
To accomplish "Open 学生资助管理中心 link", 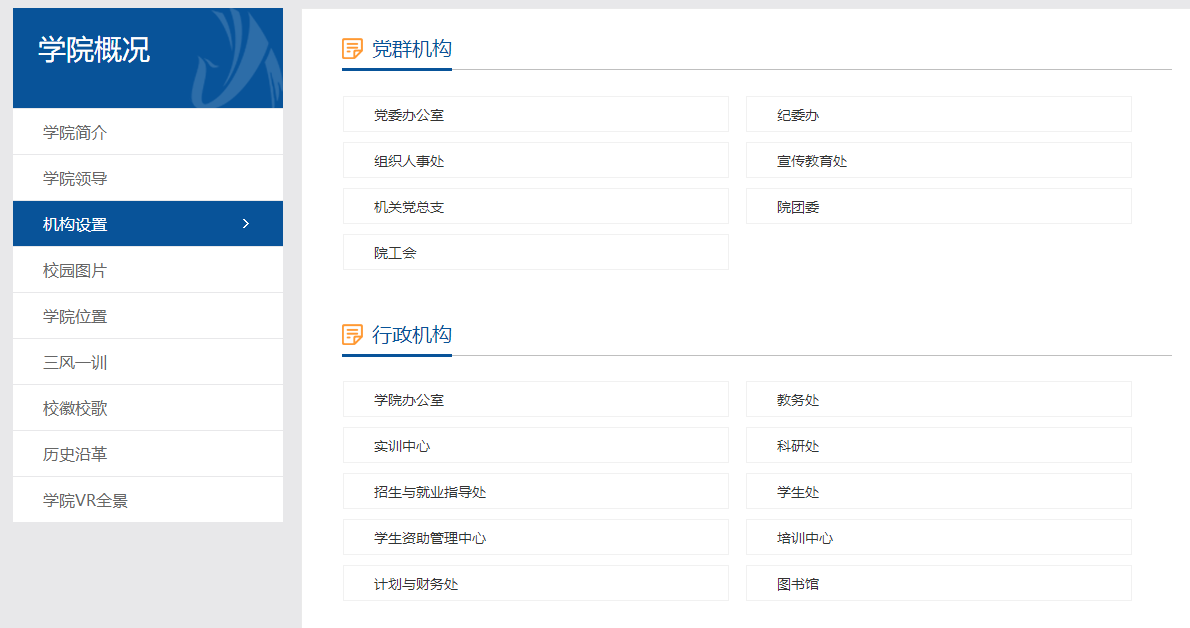I will [430, 538].
